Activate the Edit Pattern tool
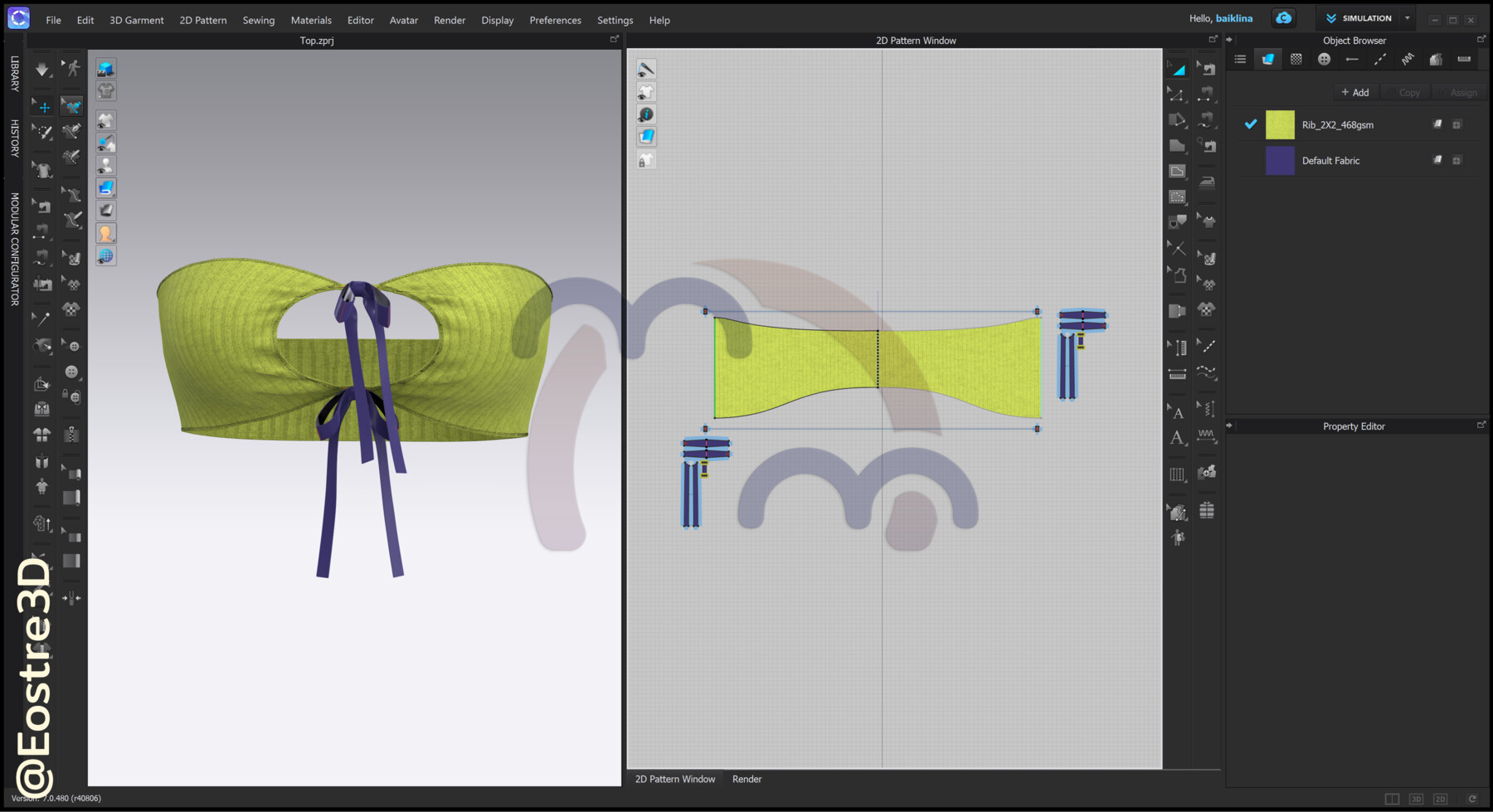Screen dimensions: 1493x812 1178,95
